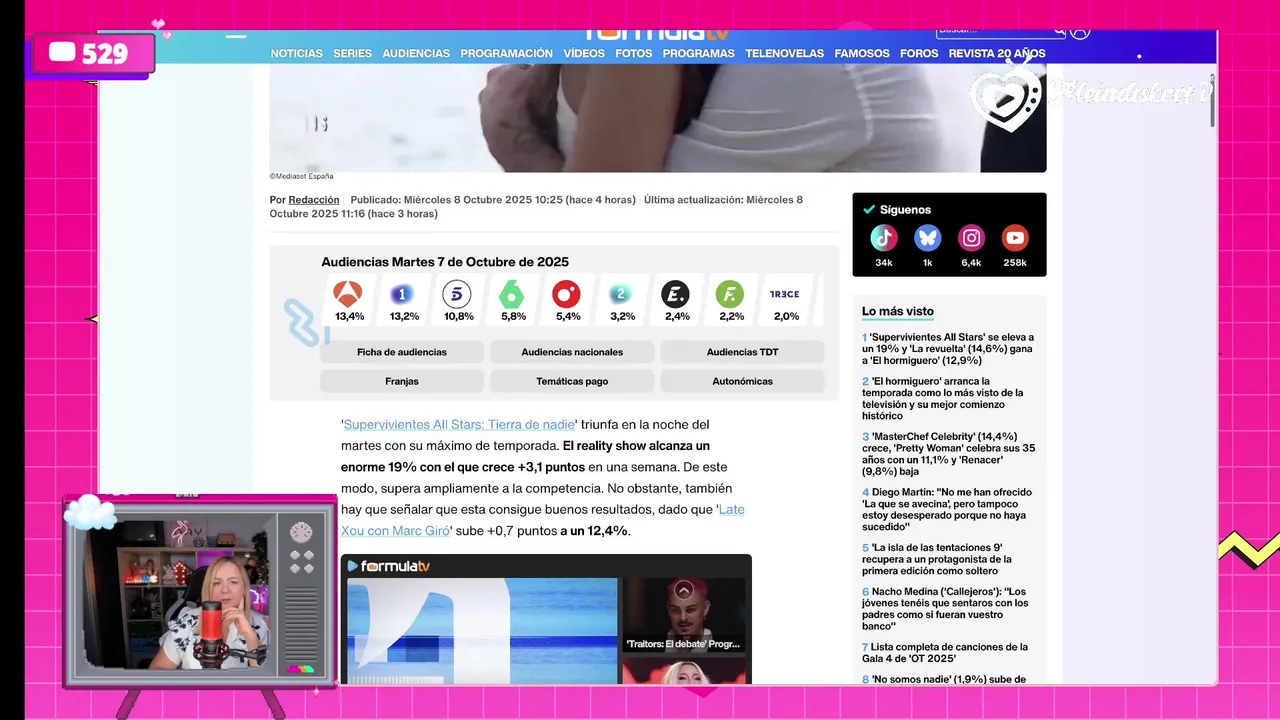This screenshot has width=1280, height=720.
Task: Open story 3 about 'MasterChef Celebrity'
Action: click(948, 454)
